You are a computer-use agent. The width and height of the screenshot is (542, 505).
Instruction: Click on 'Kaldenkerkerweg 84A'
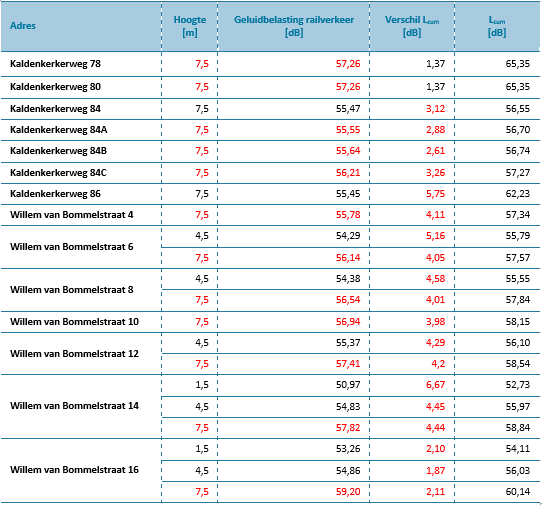click(x=59, y=130)
